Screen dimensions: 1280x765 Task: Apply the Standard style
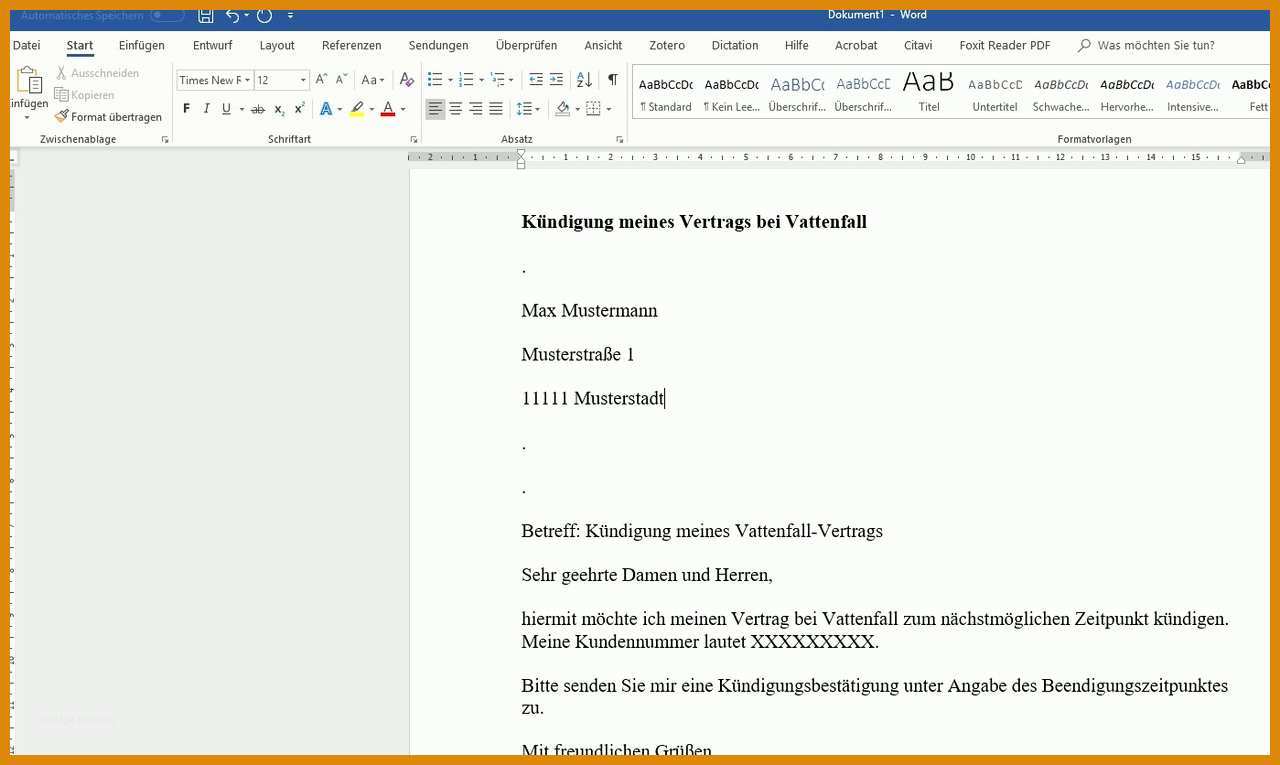click(x=666, y=93)
